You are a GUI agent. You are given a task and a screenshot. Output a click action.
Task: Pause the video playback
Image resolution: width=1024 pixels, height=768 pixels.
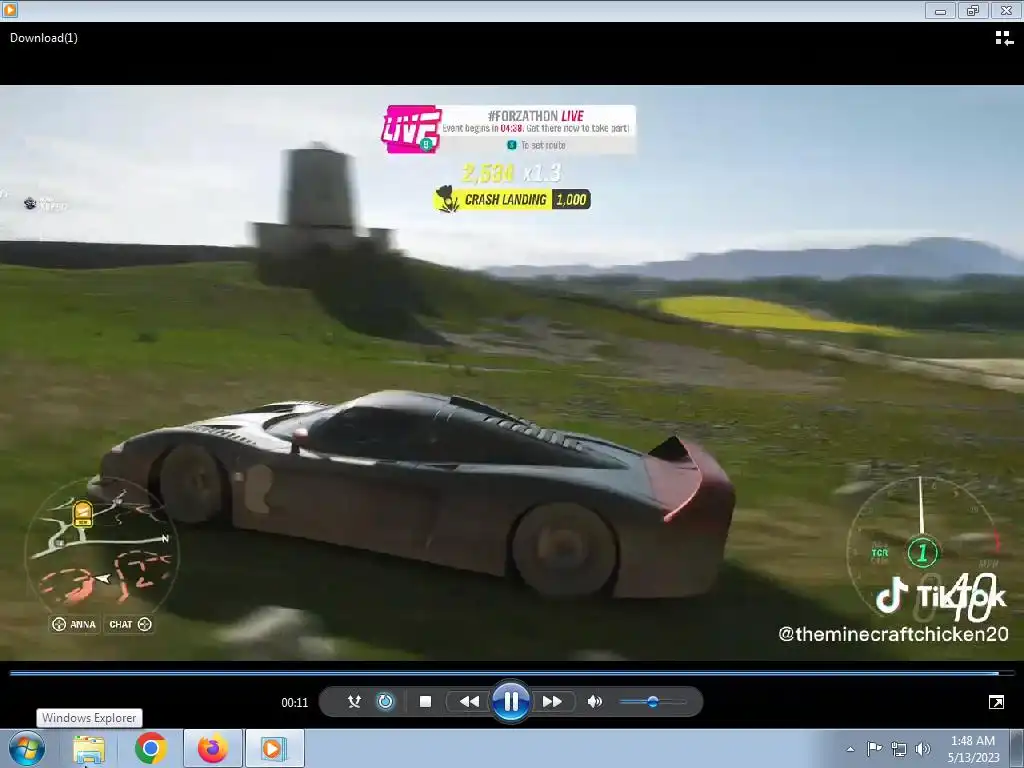[x=511, y=701]
